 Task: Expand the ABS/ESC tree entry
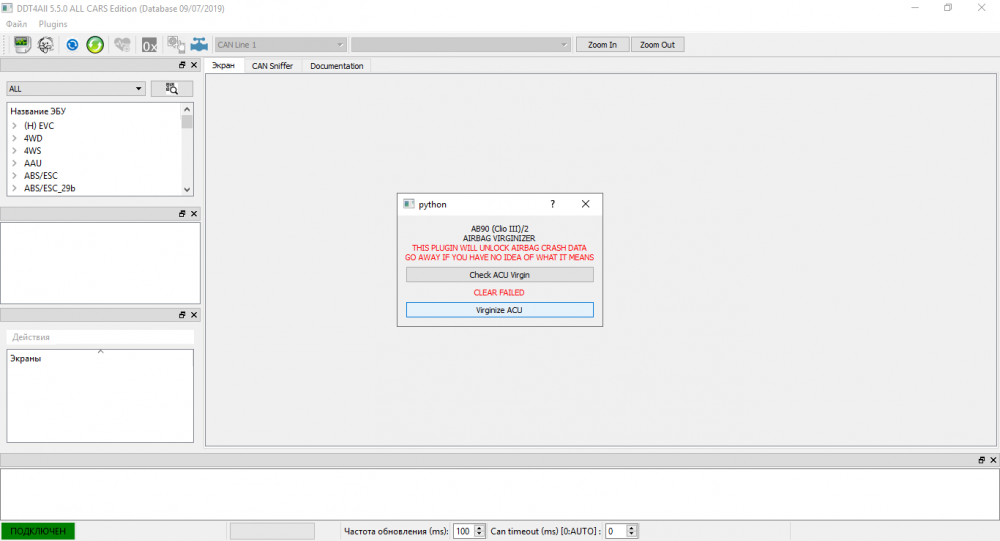pyautogui.click(x=14, y=175)
